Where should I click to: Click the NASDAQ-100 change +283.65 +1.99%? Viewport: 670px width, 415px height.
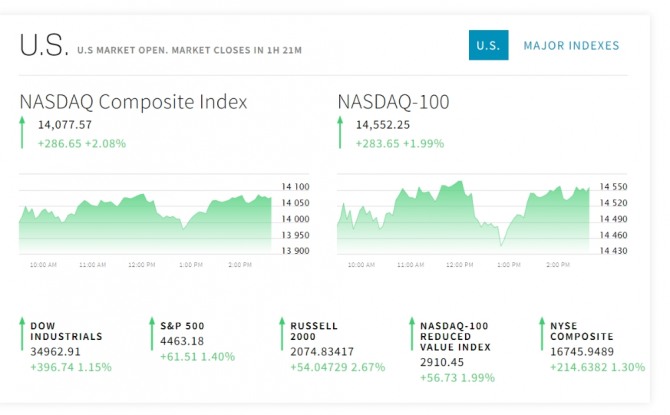click(x=397, y=144)
